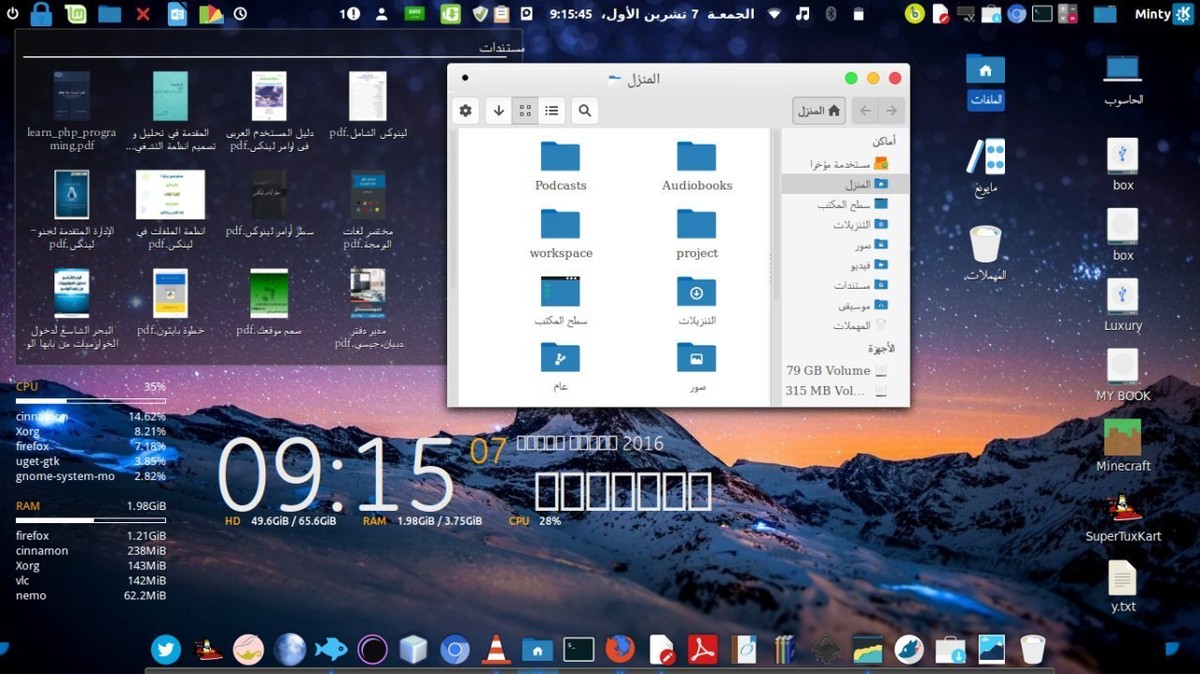This screenshot has height=674, width=1200.
Task: Open the Minecraft desktop shortcut
Action: (x=1122, y=438)
